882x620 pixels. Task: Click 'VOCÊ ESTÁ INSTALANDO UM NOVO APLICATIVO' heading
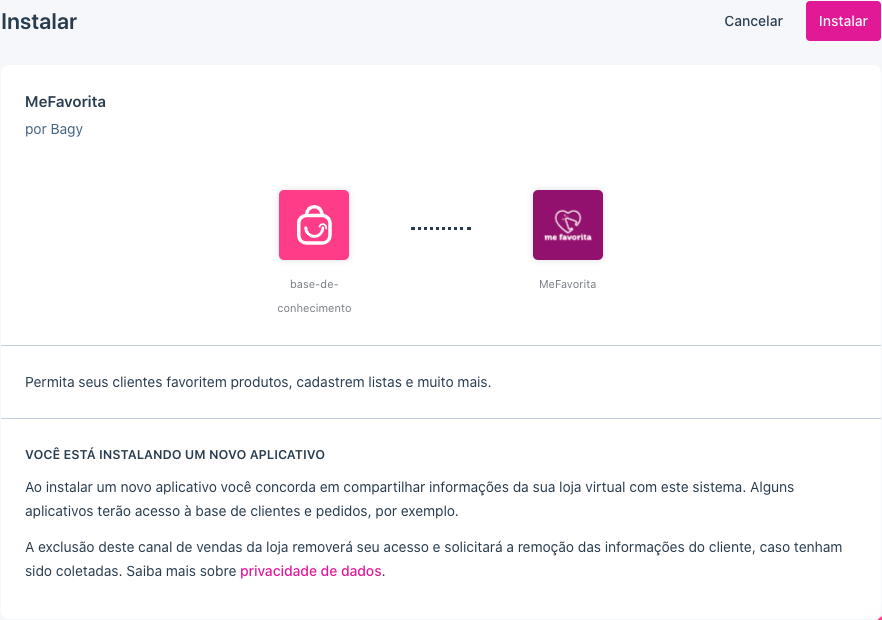pyautogui.click(x=175, y=455)
